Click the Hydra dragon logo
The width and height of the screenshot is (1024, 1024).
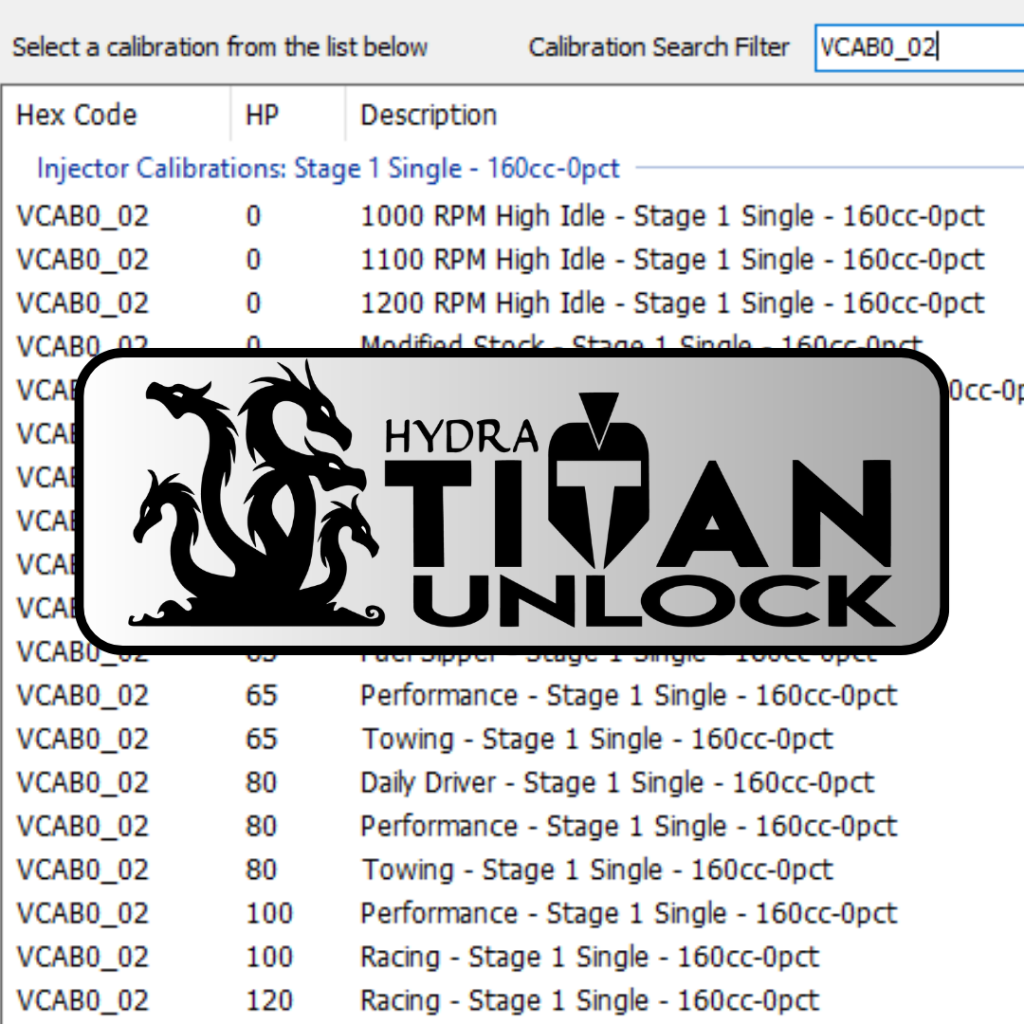coord(260,500)
